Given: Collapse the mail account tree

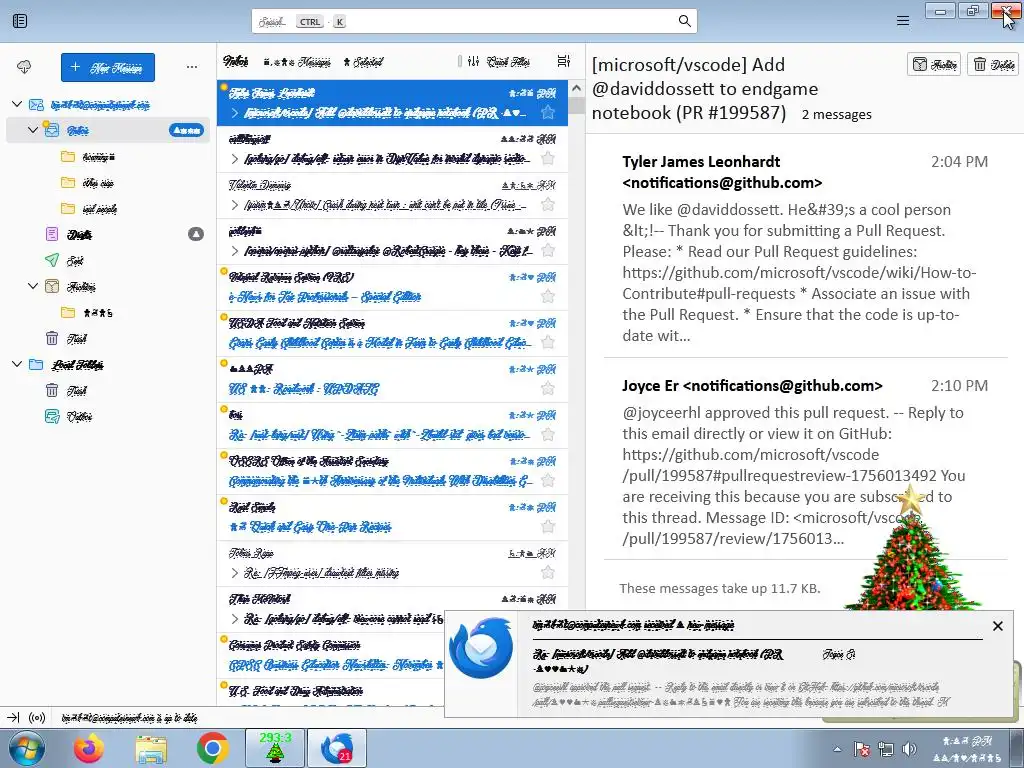Looking at the screenshot, I should point(18,104).
